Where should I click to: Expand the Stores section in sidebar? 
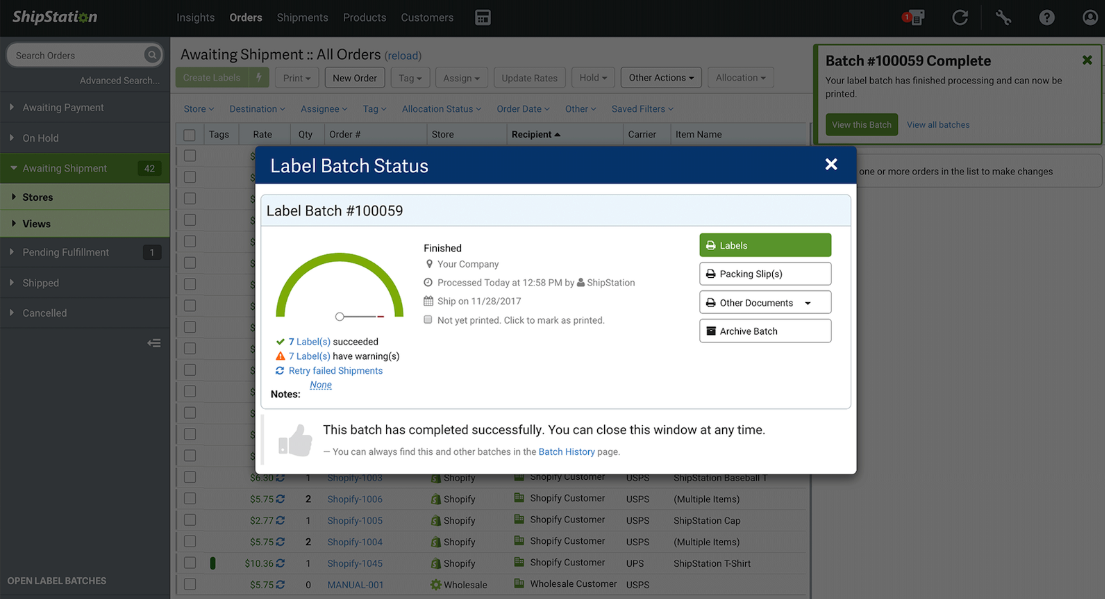[38, 198]
